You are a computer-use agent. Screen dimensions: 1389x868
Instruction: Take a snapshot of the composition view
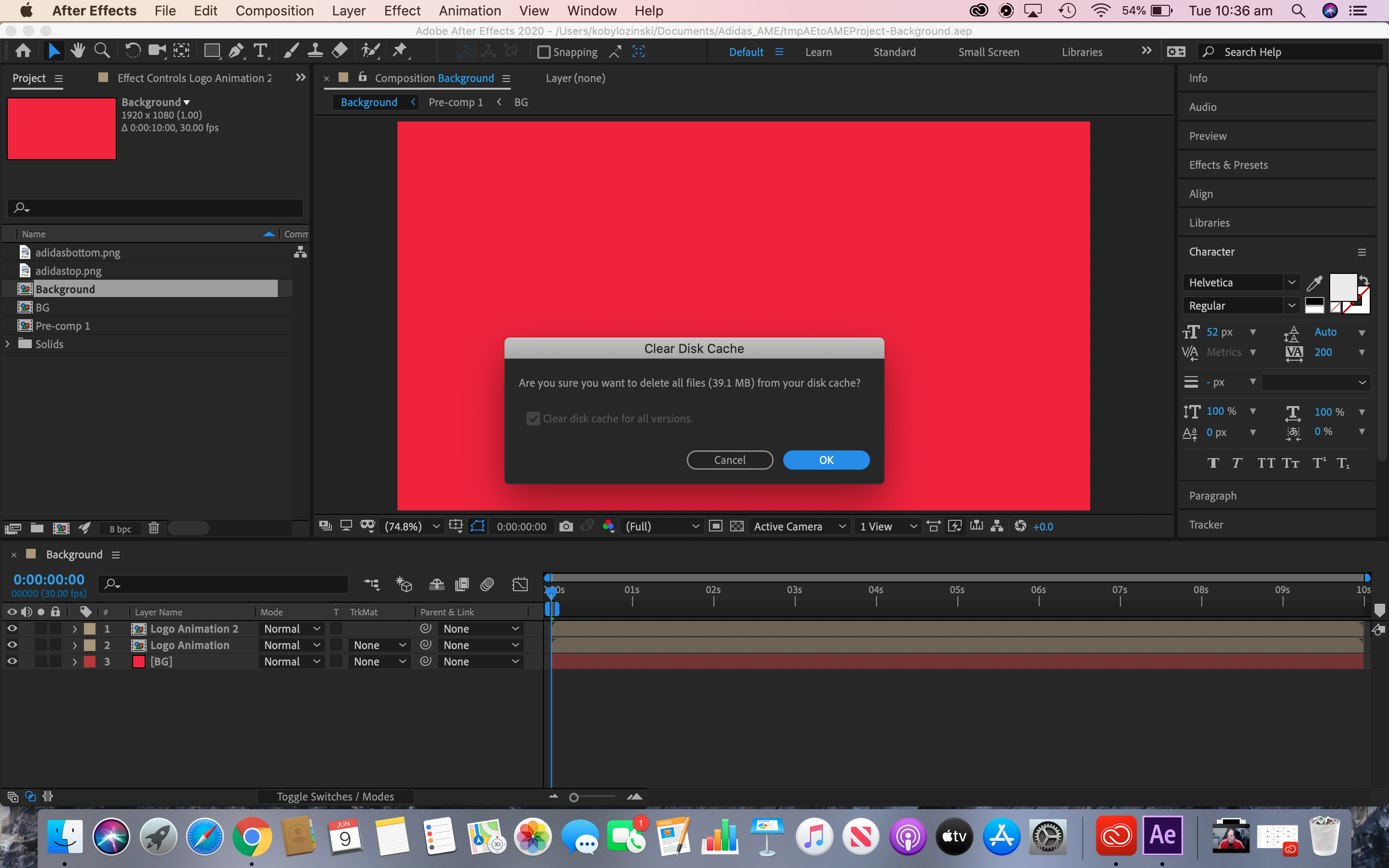click(x=567, y=526)
